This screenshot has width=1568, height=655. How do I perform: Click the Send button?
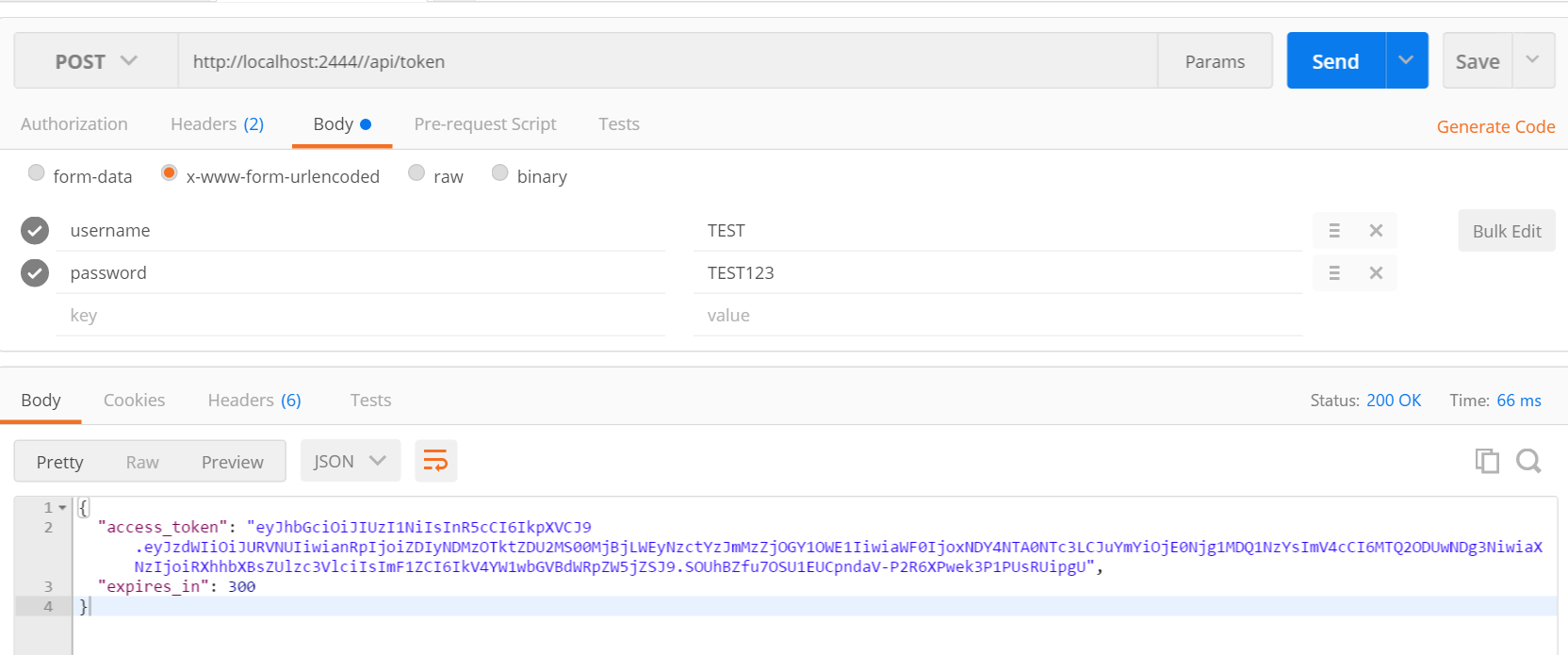[x=1336, y=60]
